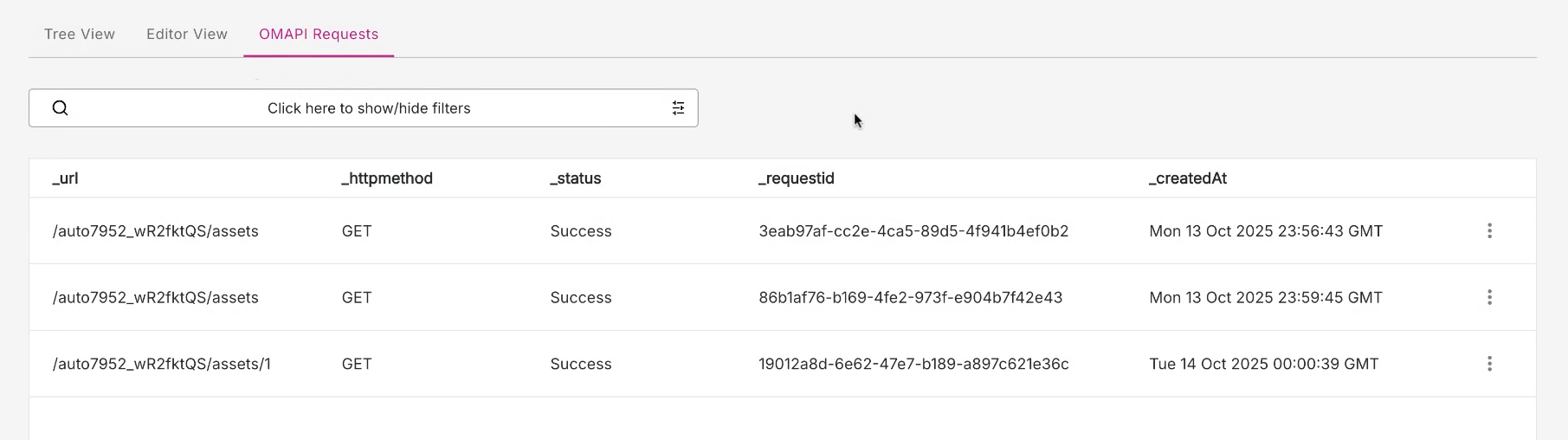
Task: Click the GET method in the assets/1 row
Action: [357, 365]
